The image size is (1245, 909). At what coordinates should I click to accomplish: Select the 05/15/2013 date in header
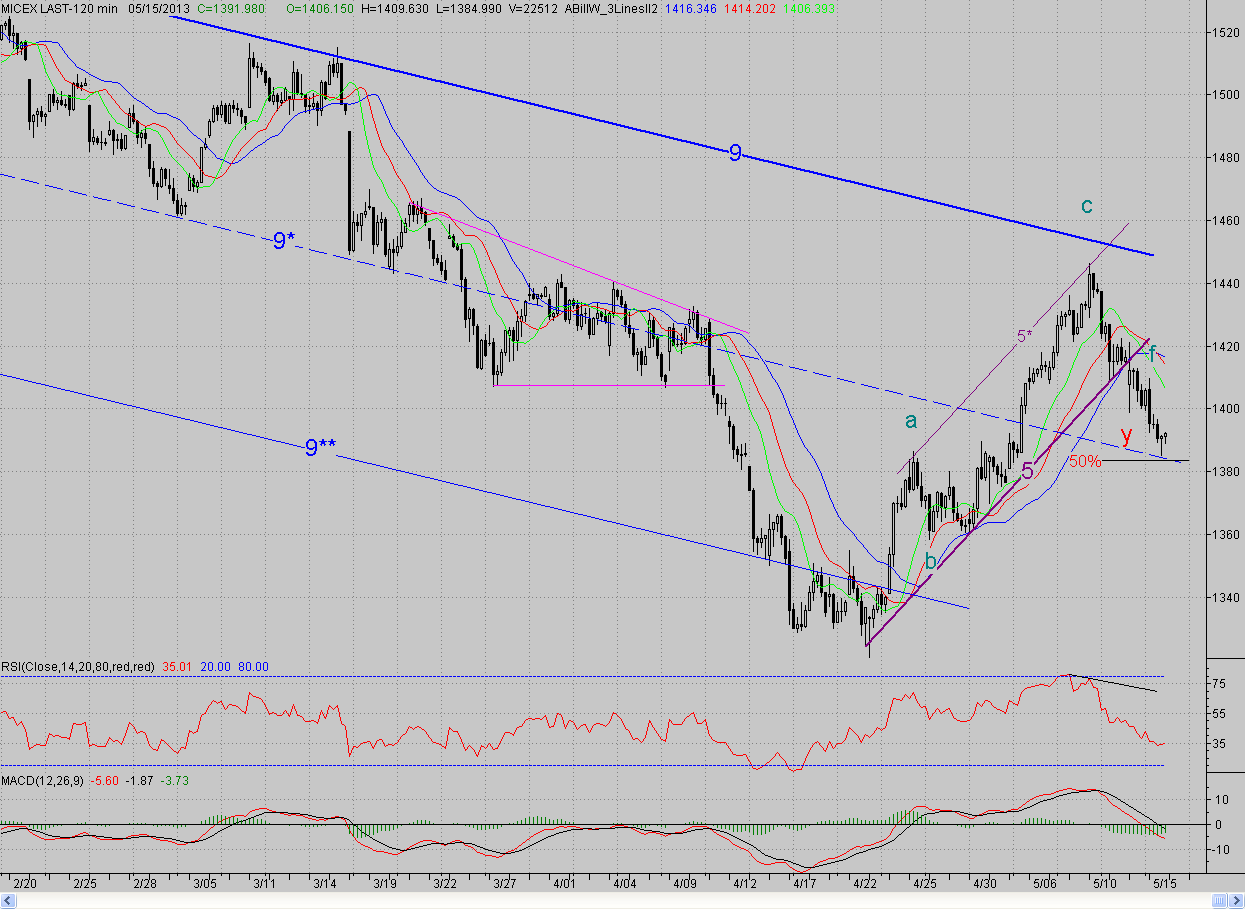pyautogui.click(x=160, y=8)
